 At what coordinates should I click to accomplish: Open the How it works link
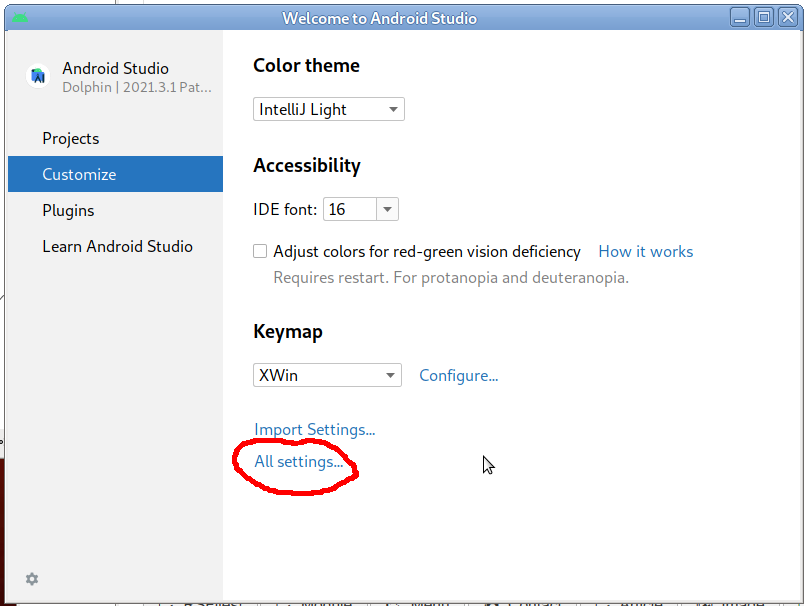[645, 251]
